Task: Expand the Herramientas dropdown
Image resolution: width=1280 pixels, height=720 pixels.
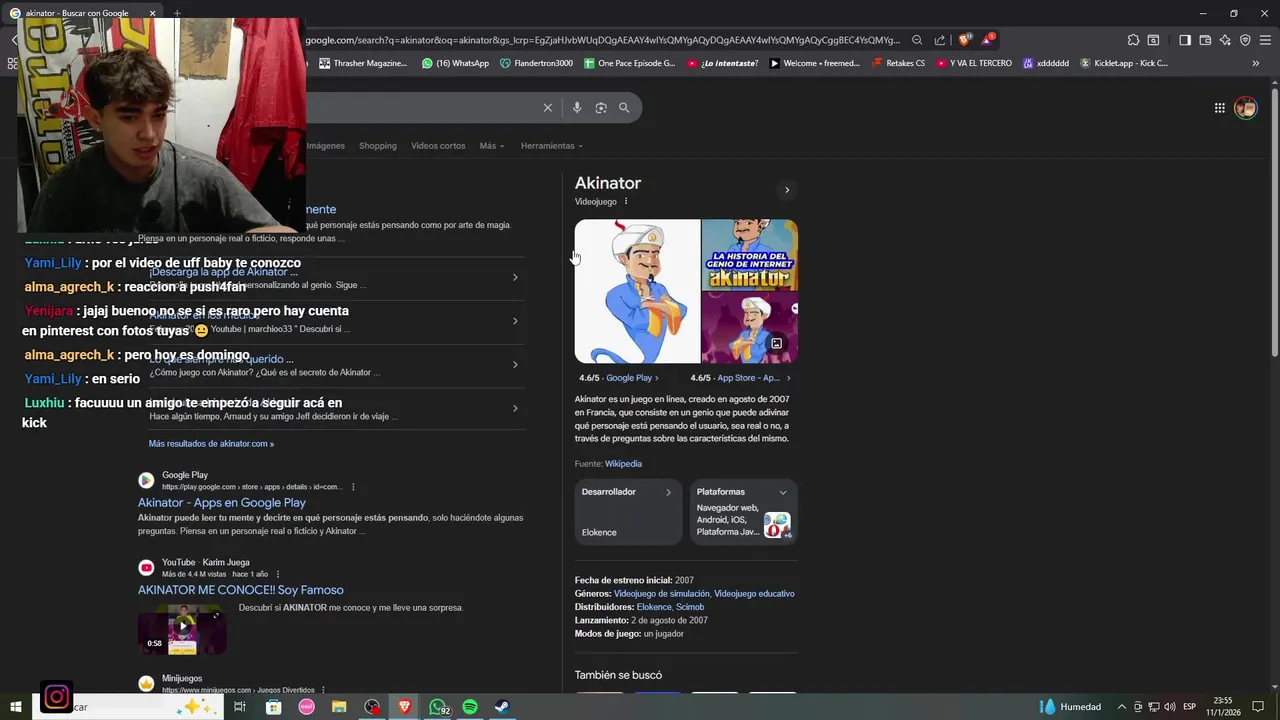Action: [x=551, y=146]
